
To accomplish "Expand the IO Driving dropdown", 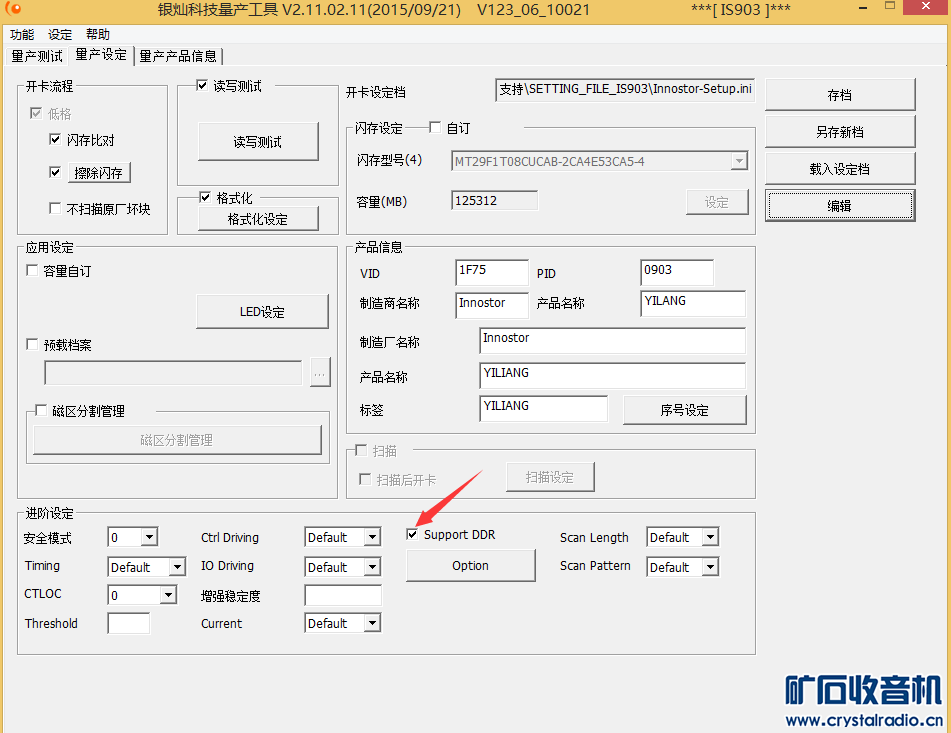I will coord(372,567).
